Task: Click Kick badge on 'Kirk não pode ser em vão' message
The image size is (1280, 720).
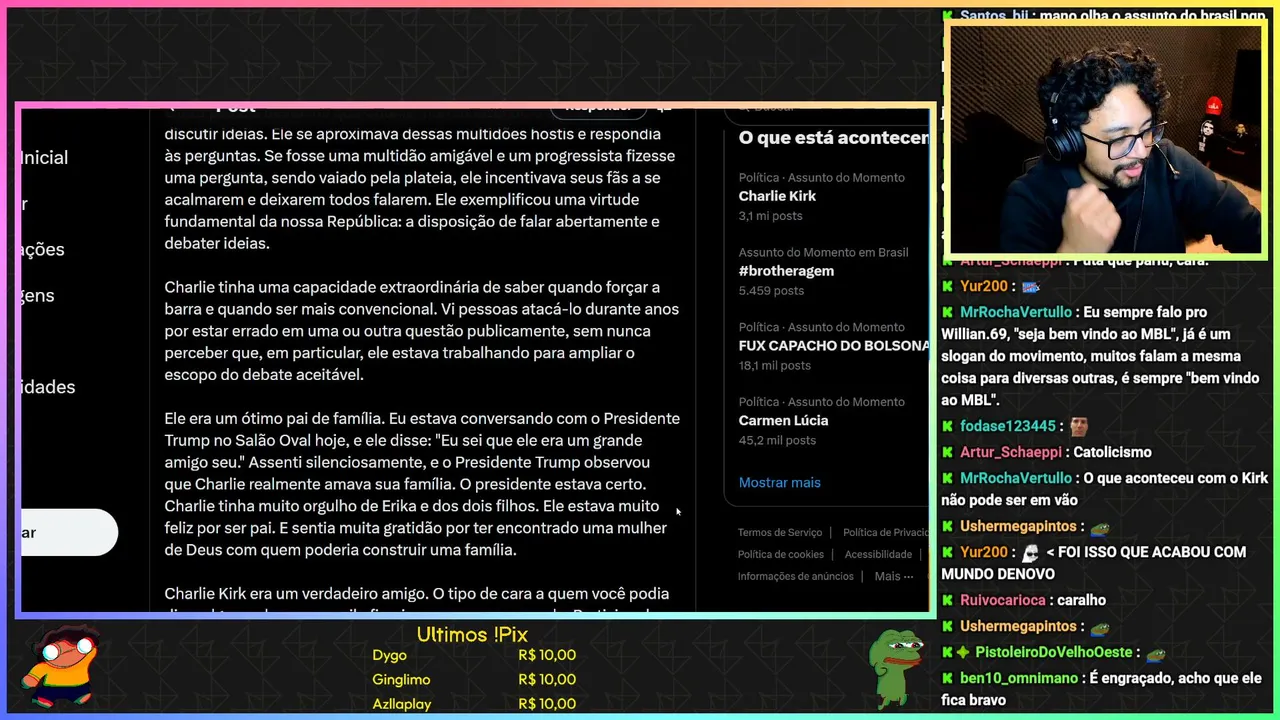Action: click(948, 478)
